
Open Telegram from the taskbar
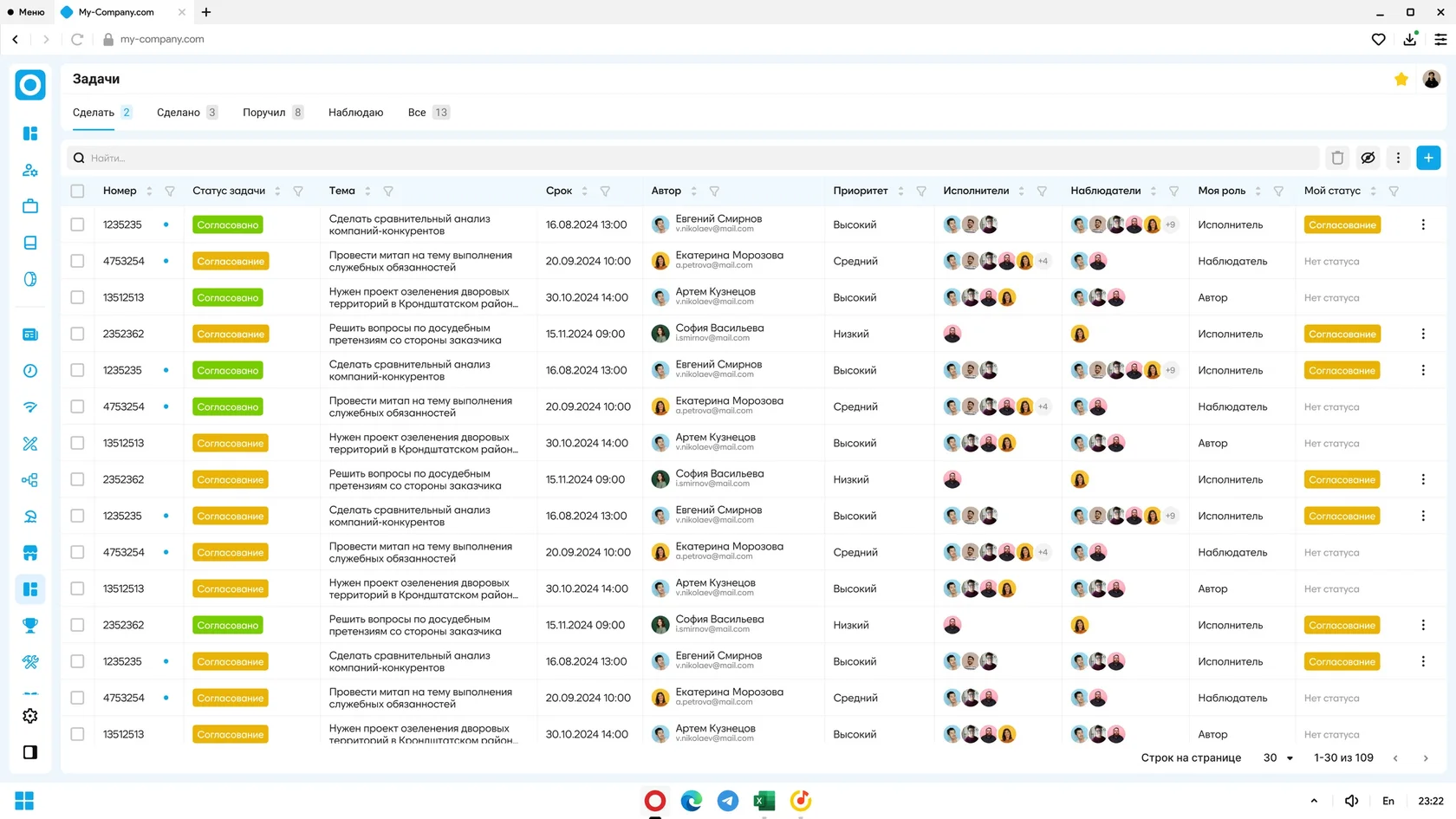(728, 801)
